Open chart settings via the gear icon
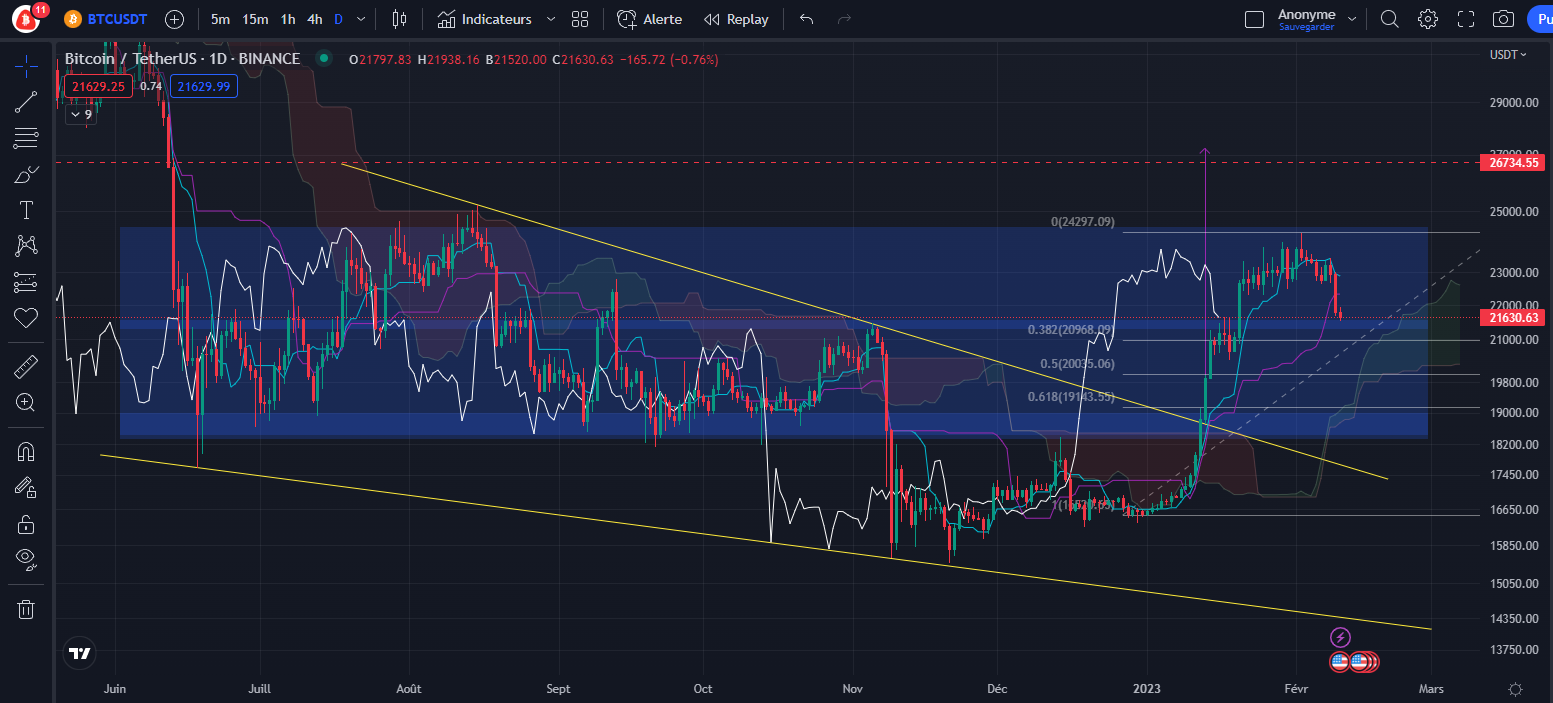1553x703 pixels. tap(1427, 18)
